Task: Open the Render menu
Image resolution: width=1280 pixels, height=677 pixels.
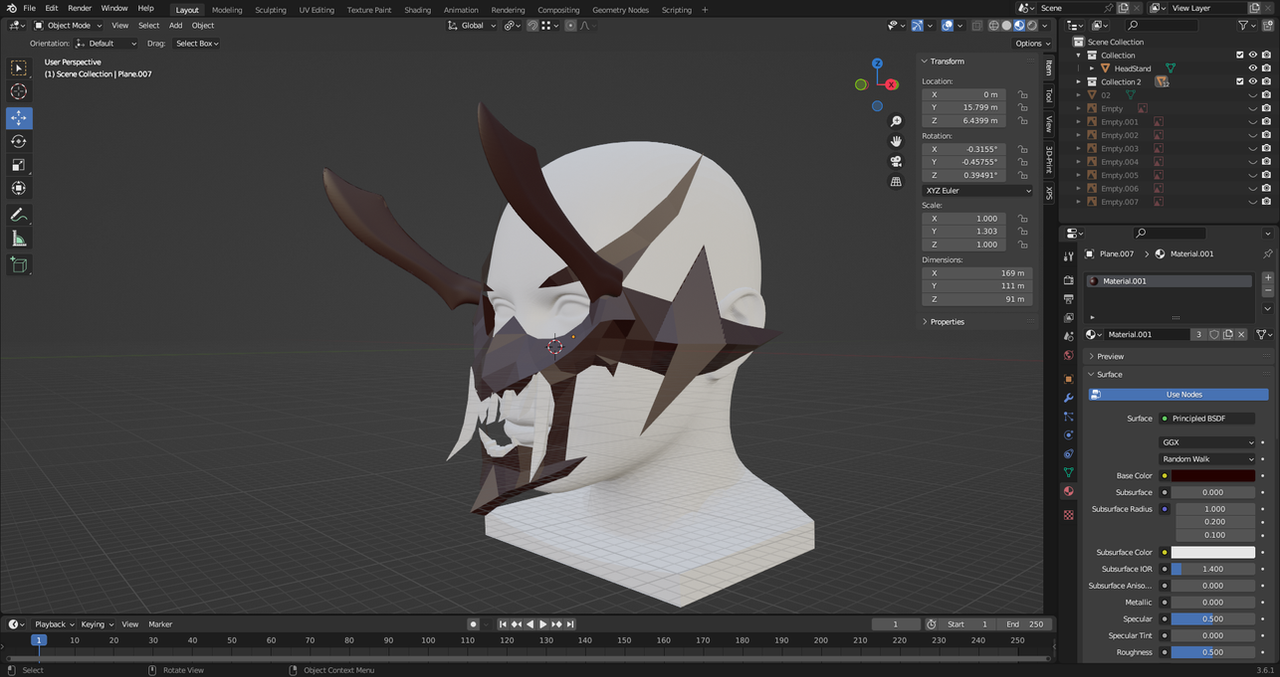Action: point(79,8)
